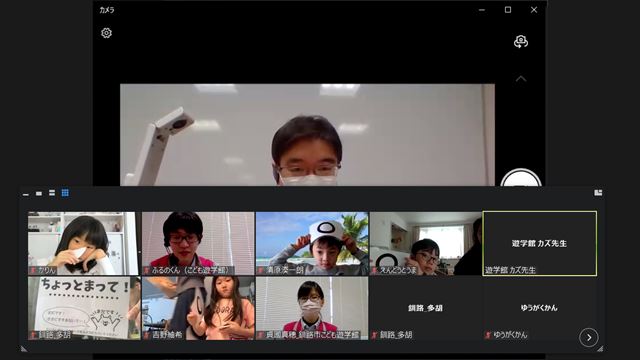Open the ちょっとまって sign video tile

[x=84, y=308]
